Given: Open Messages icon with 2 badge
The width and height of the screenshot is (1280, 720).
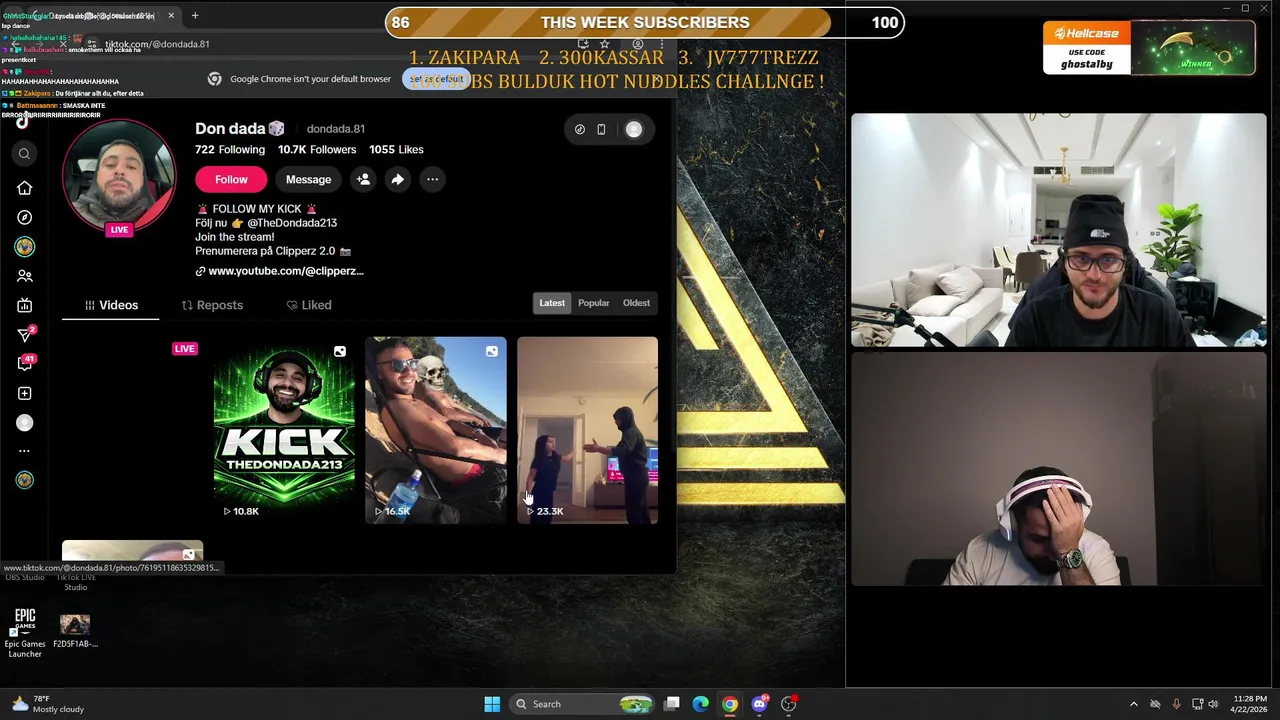Looking at the screenshot, I should click(x=25, y=335).
